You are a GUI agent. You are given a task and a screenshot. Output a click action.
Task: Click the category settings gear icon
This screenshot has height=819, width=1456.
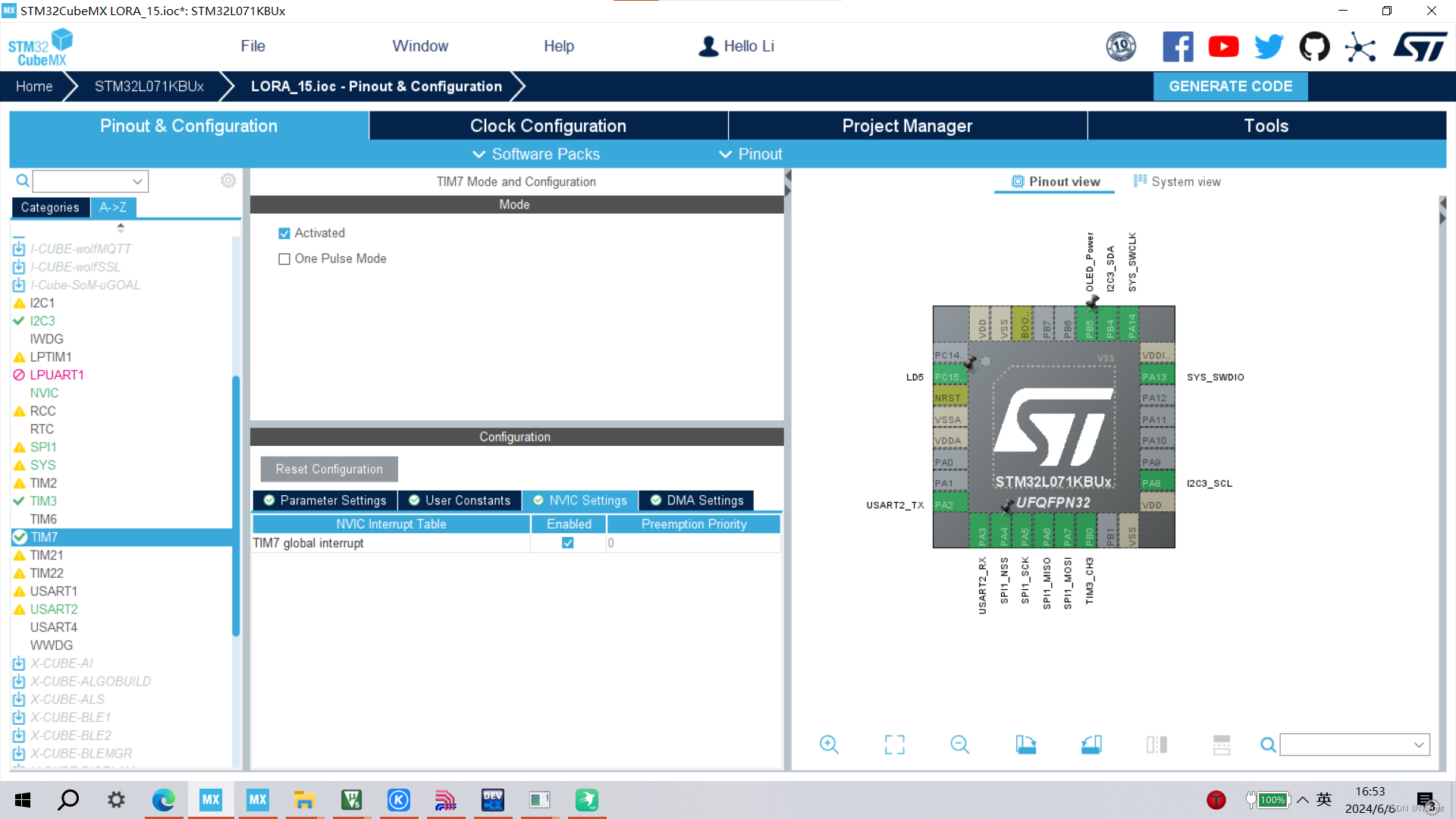pyautogui.click(x=228, y=180)
